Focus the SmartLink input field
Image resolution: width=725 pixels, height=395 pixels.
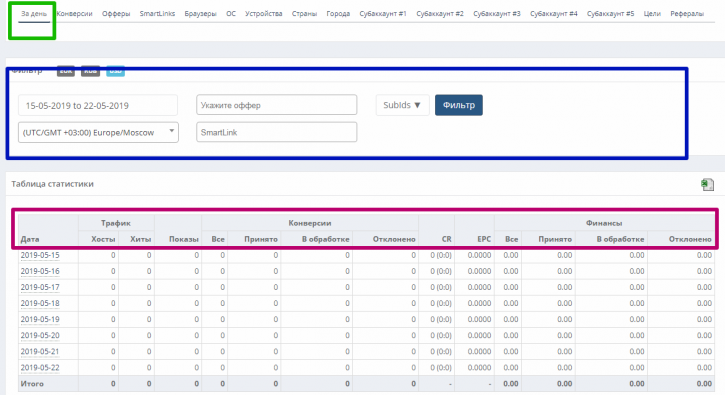pyautogui.click(x=276, y=132)
